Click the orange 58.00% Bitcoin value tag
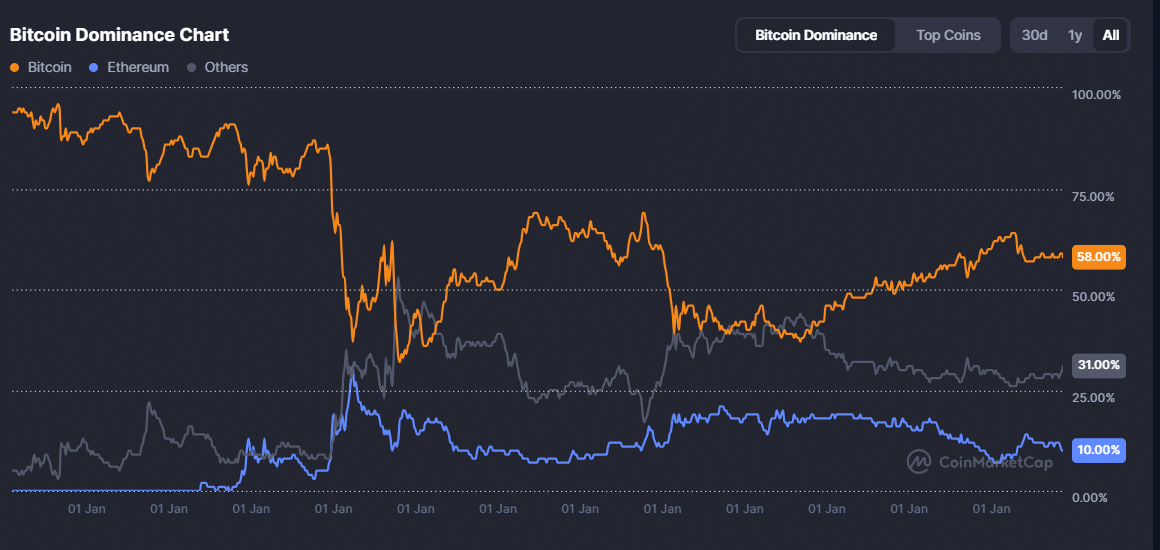Image resolution: width=1160 pixels, height=550 pixels. [1098, 257]
